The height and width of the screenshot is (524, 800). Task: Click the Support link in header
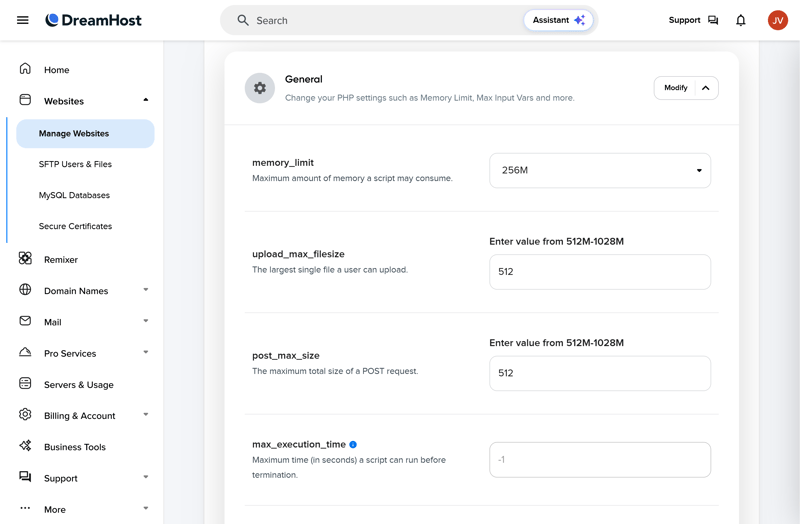pyautogui.click(x=684, y=20)
